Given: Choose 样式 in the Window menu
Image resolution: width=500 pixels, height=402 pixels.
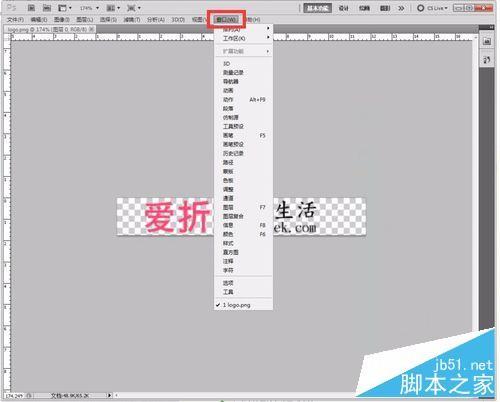Looking at the screenshot, I should coord(243,243).
